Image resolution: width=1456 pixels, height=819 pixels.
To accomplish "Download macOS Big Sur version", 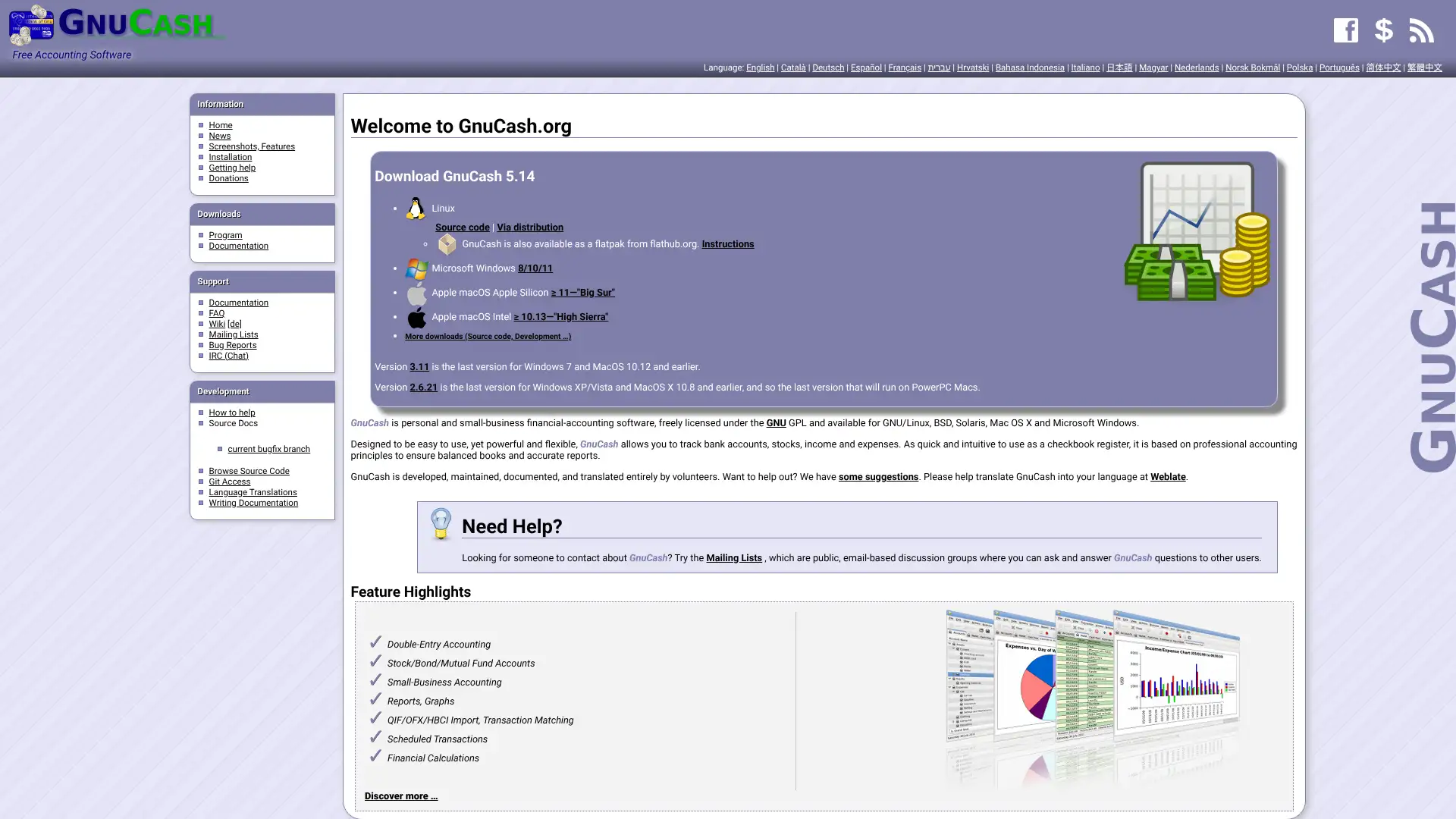I will tap(582, 293).
